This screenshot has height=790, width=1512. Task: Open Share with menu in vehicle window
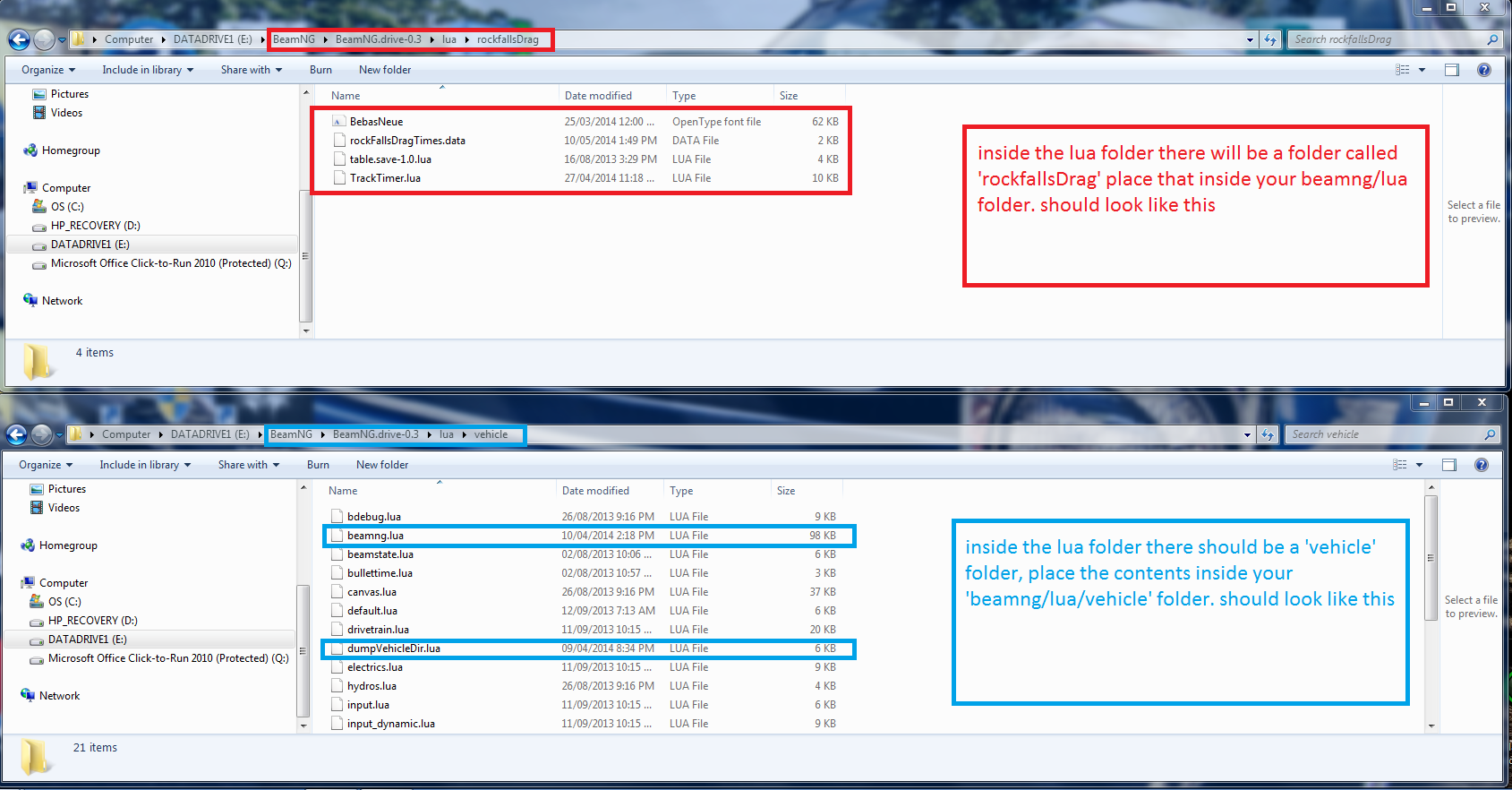coord(249,465)
